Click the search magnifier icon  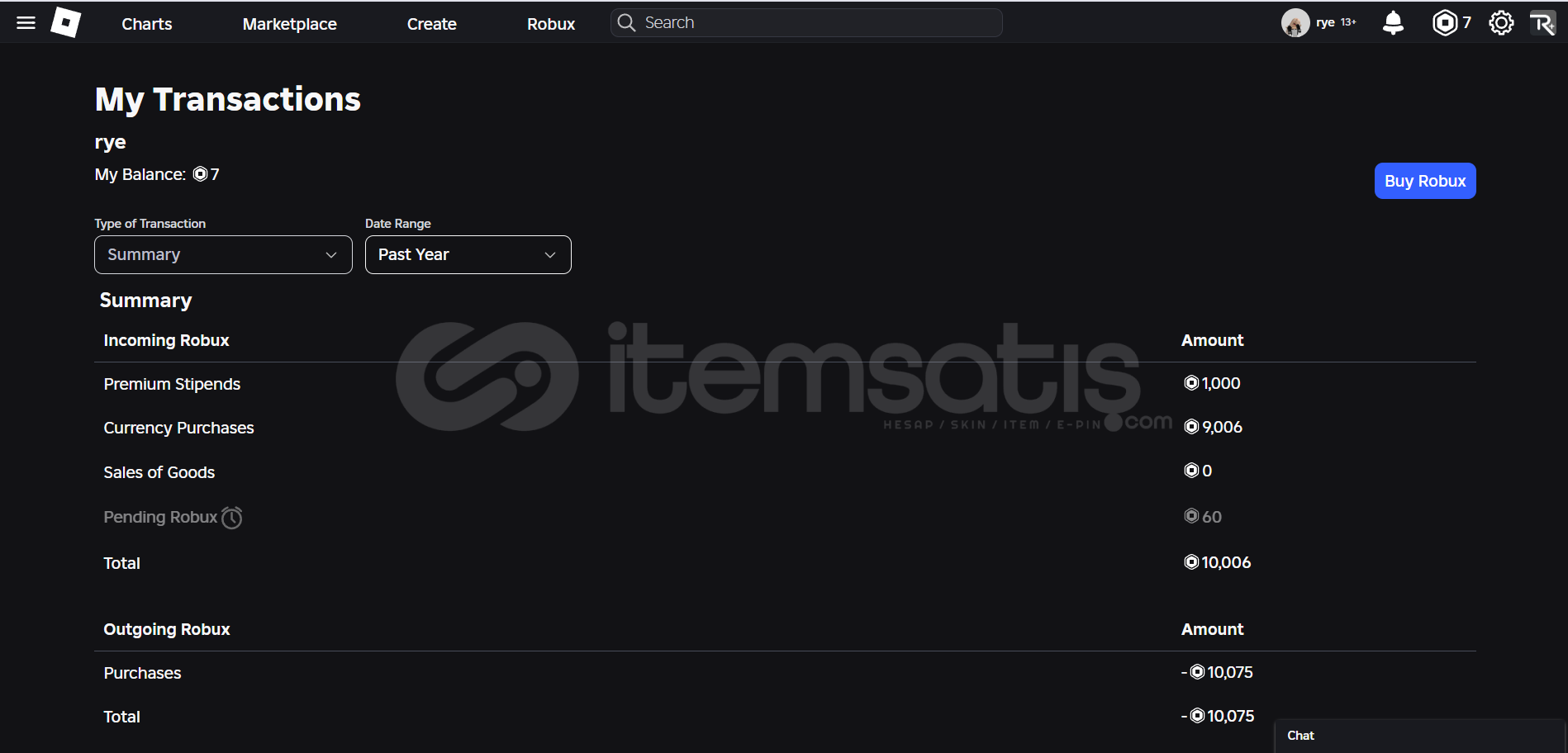(x=627, y=22)
